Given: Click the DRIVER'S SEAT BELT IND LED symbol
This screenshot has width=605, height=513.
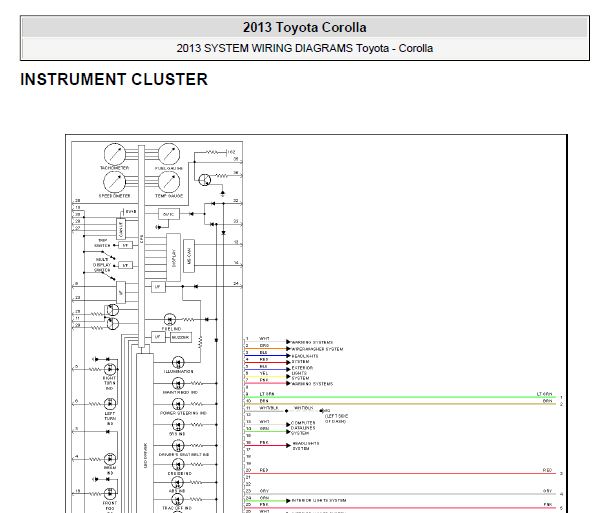Looking at the screenshot, I should coord(178,446).
